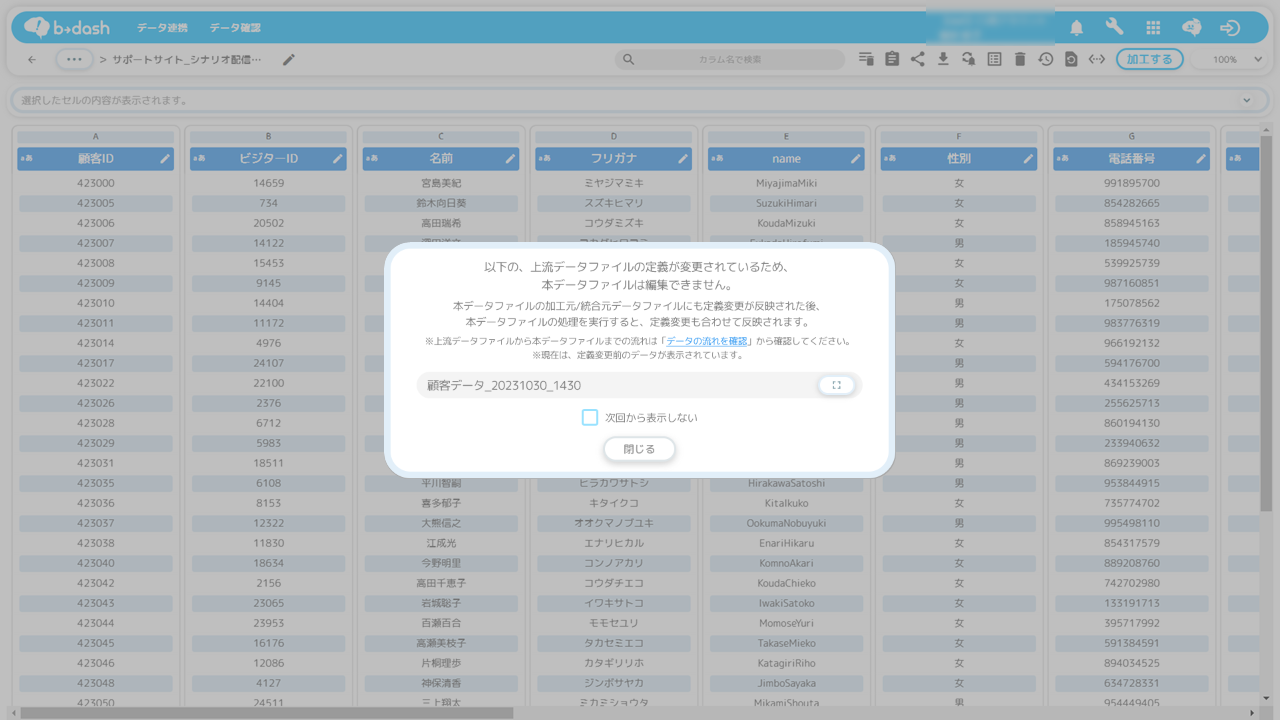The height and width of the screenshot is (720, 1280).
Task: Open the データ確認 menu
Action: tap(235, 28)
